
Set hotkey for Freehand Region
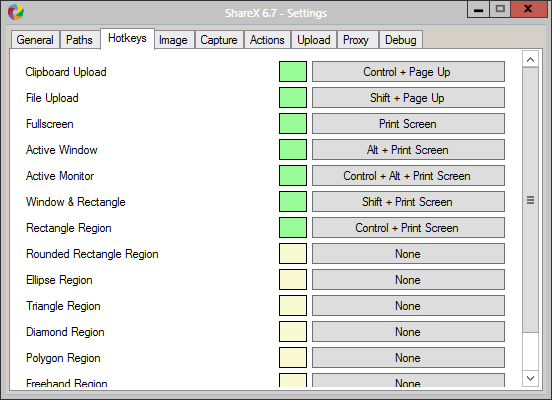(x=408, y=381)
